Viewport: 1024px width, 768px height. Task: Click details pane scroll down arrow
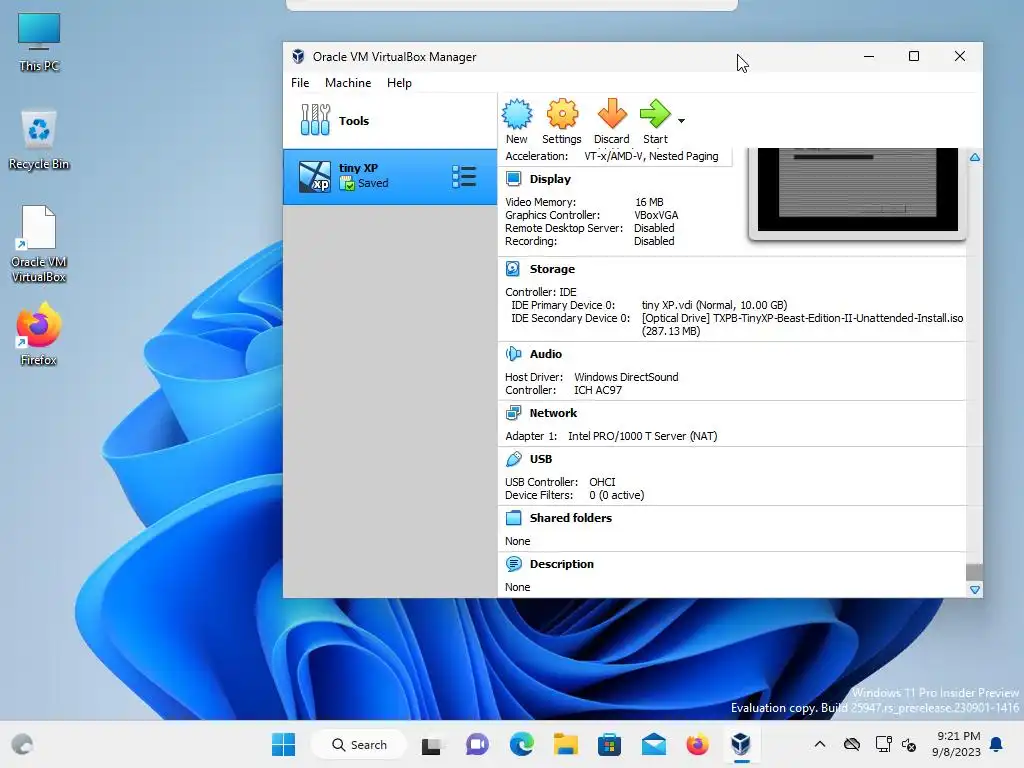point(974,590)
